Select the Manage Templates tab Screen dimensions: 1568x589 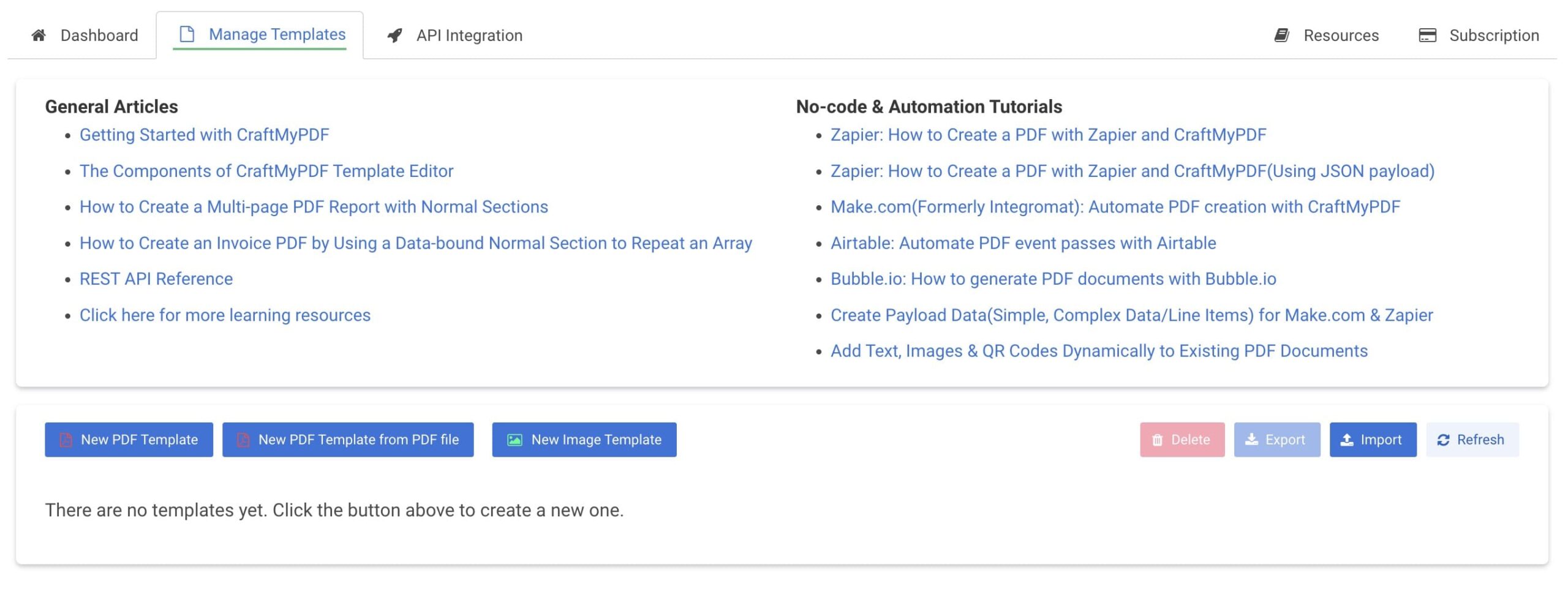[x=260, y=34]
